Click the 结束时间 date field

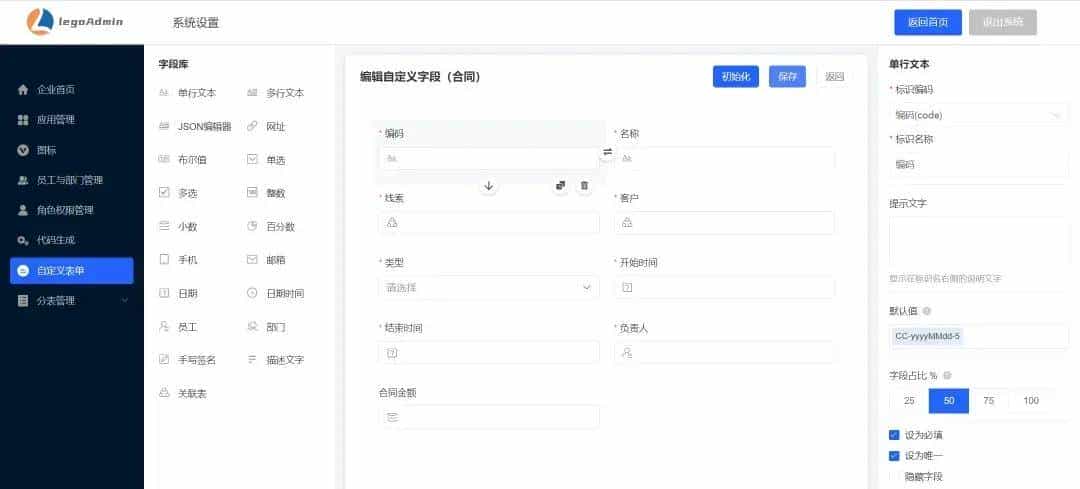pyautogui.click(x=488, y=353)
